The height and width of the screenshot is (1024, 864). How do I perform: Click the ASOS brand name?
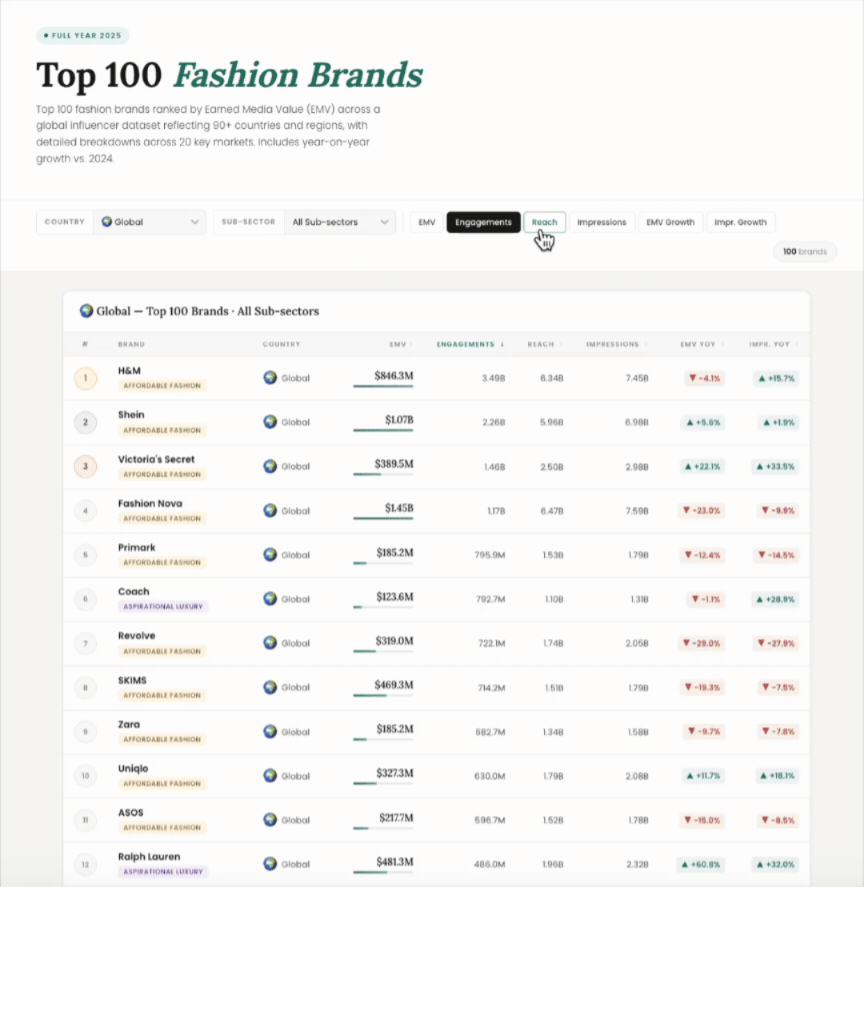tap(131, 812)
